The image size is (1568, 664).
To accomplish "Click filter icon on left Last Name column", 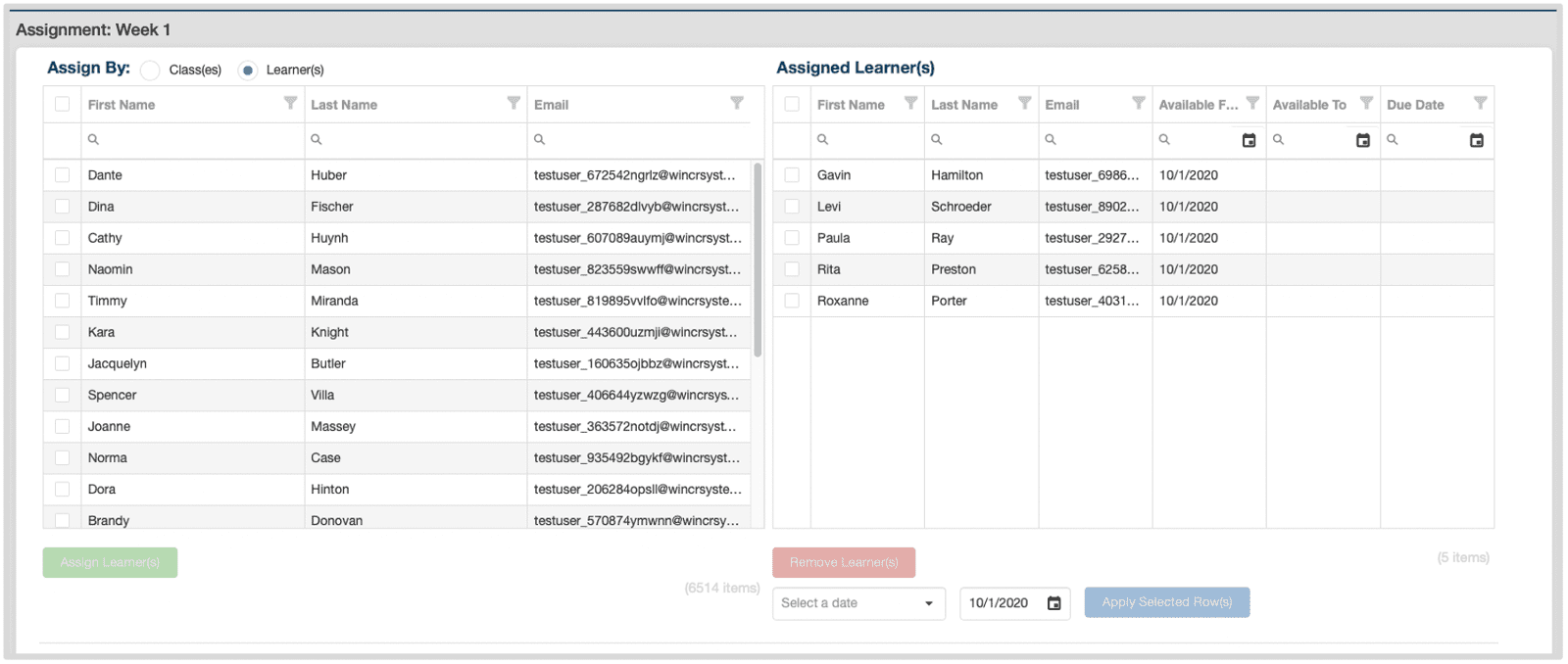I will click(x=514, y=103).
